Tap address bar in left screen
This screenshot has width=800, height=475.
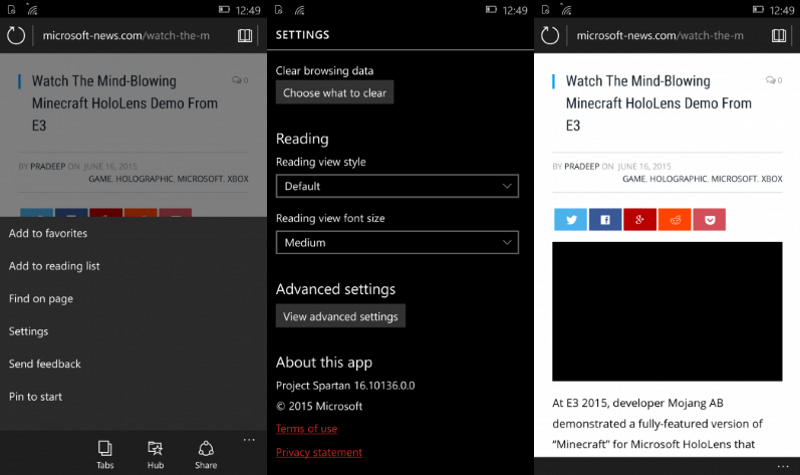126,35
